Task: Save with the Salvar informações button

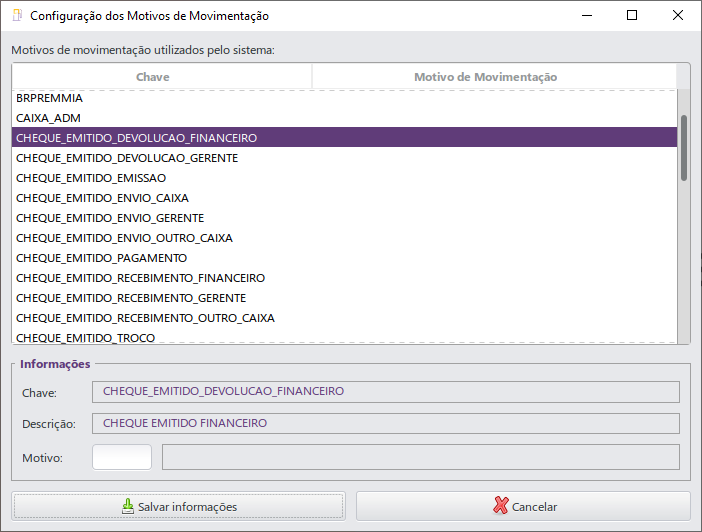Action: tap(179, 506)
